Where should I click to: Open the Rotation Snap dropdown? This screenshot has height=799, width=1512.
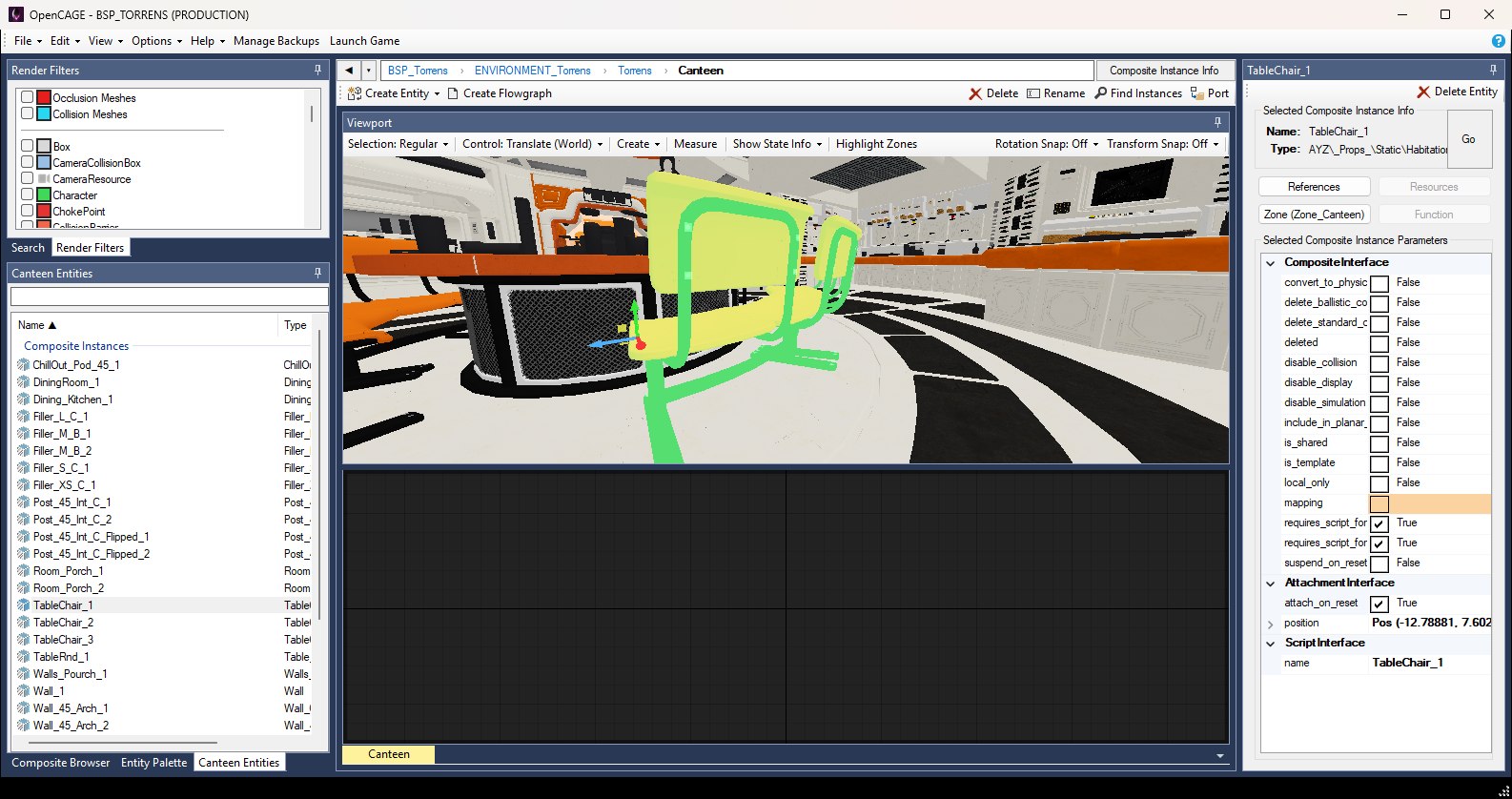1047,144
